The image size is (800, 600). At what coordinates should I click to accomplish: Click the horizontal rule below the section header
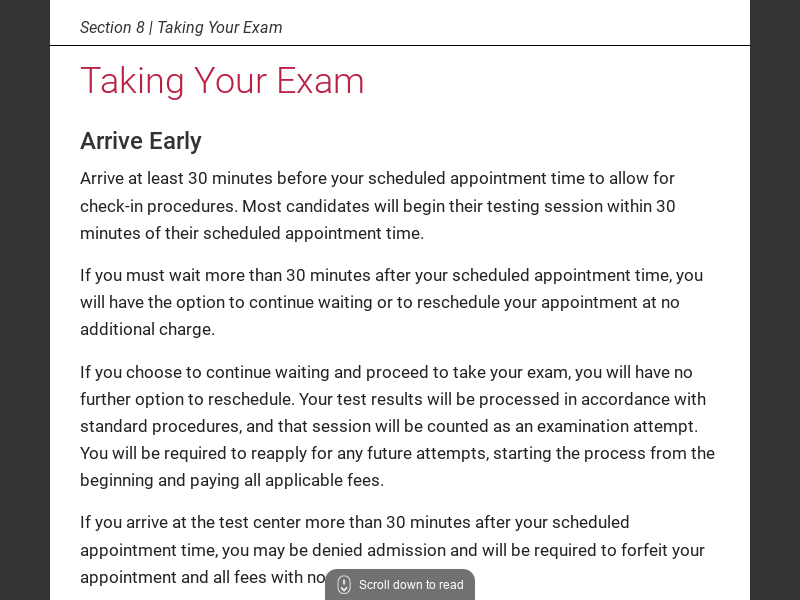point(400,45)
